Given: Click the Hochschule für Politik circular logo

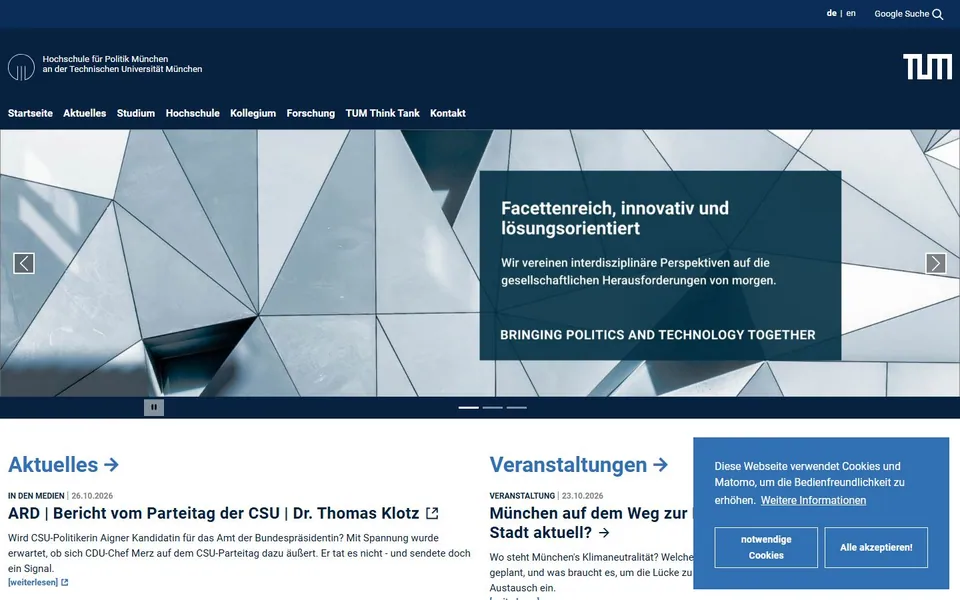Looking at the screenshot, I should pyautogui.click(x=21, y=67).
